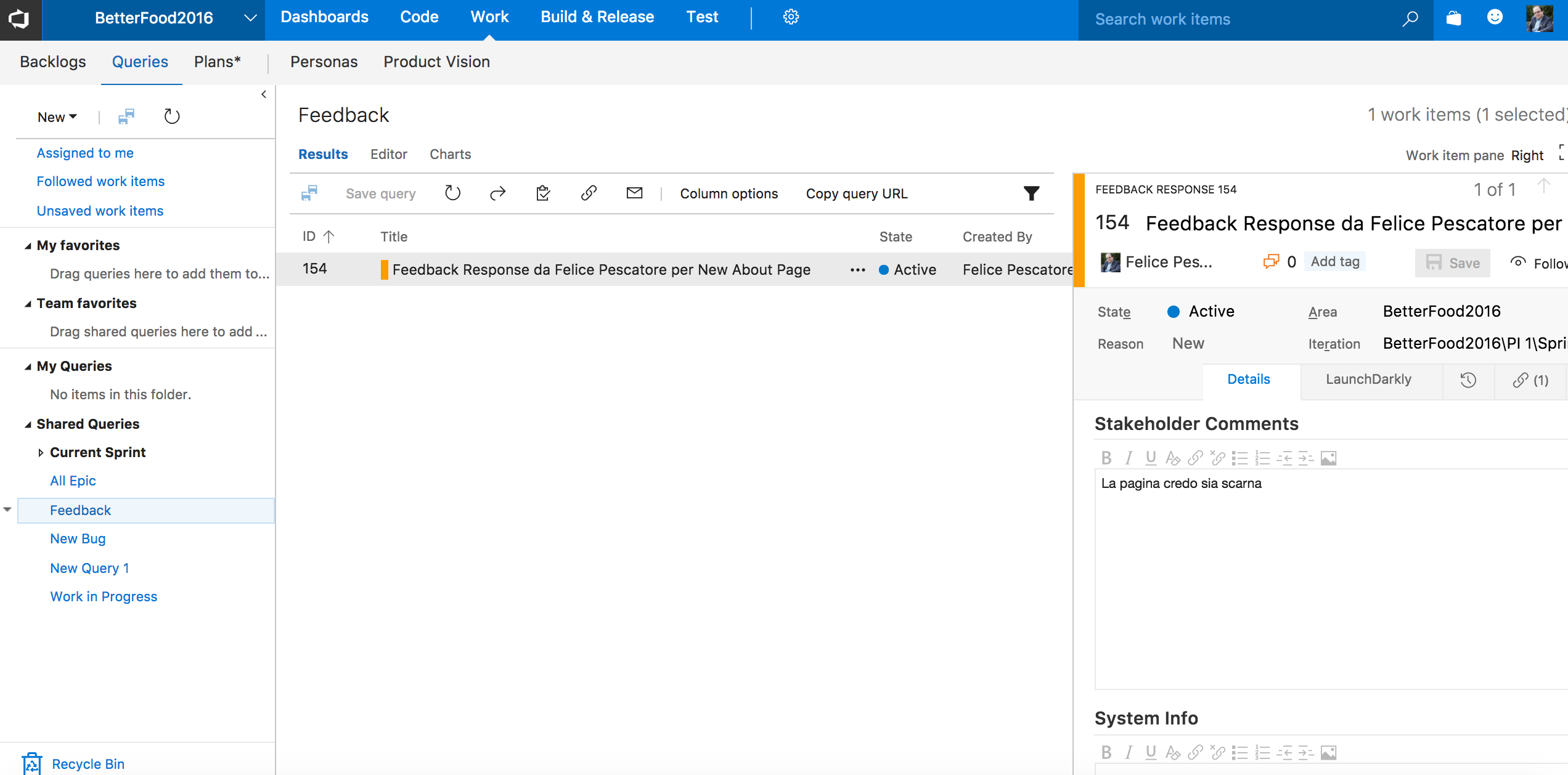Click the Add tag button
This screenshot has width=1568, height=775.
tap(1335, 261)
